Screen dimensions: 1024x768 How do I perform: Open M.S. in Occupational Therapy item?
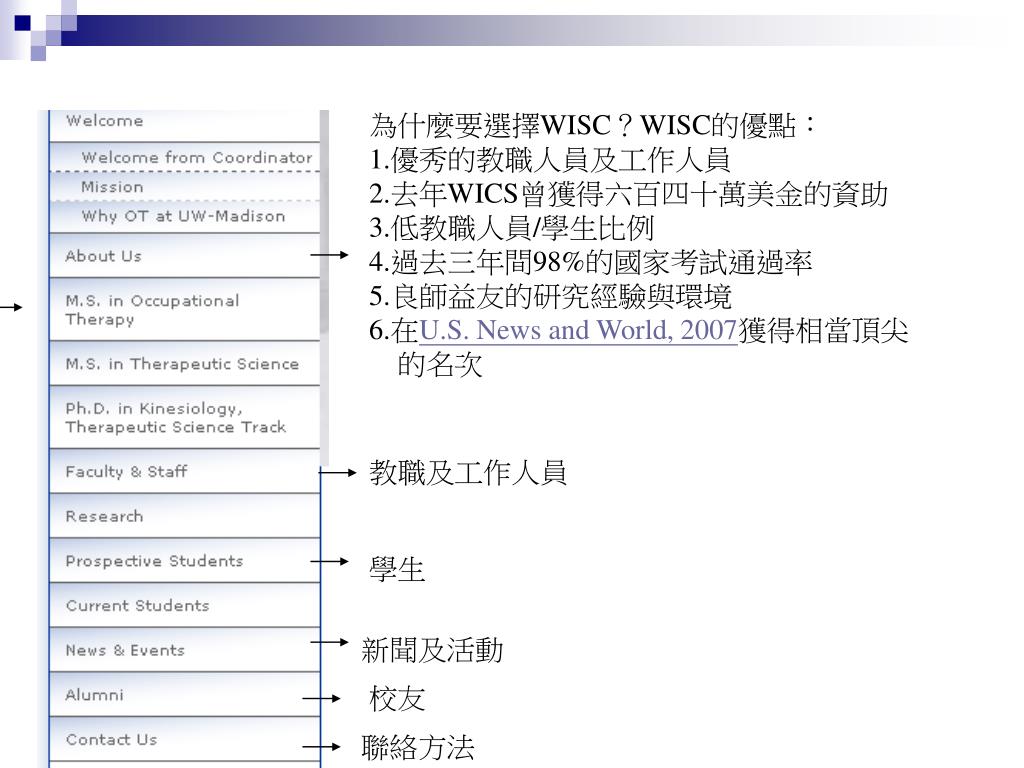click(x=184, y=310)
